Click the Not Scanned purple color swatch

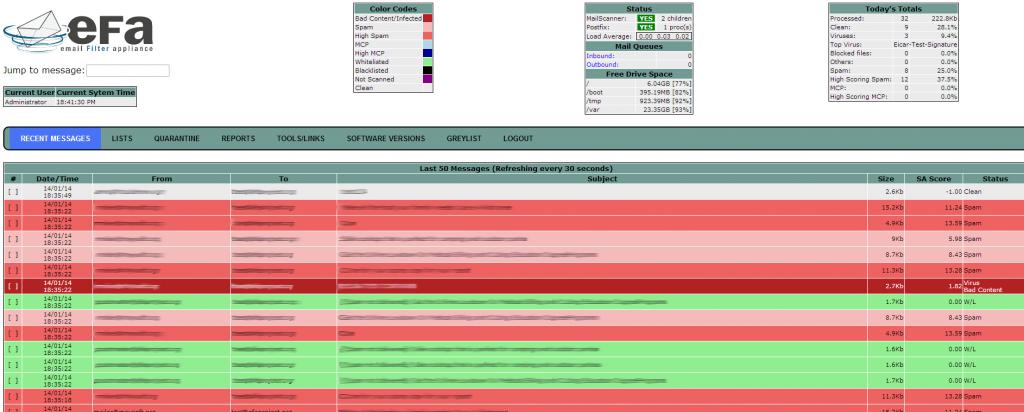click(427, 78)
